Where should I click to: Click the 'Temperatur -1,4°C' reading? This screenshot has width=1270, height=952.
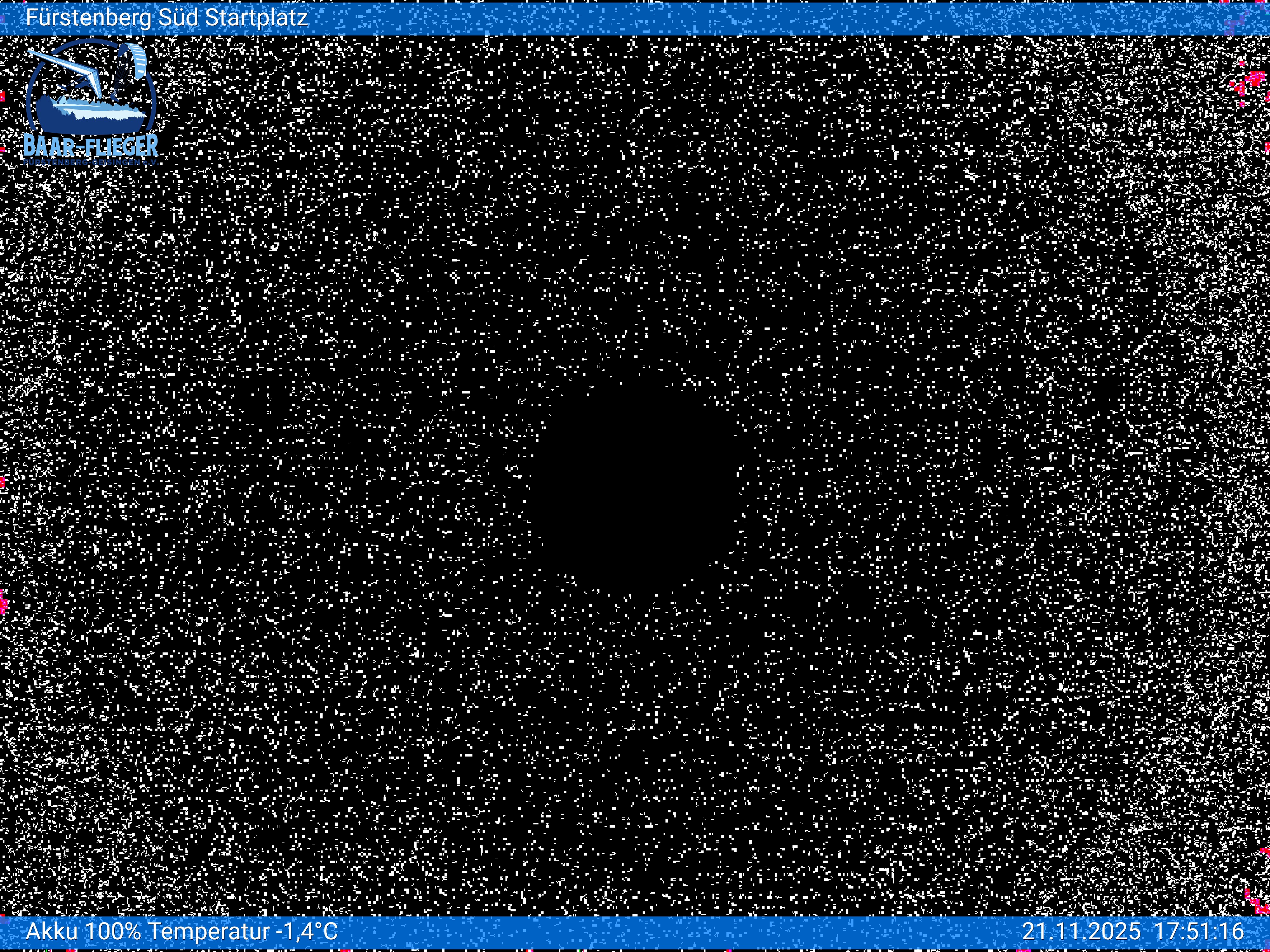click(244, 931)
